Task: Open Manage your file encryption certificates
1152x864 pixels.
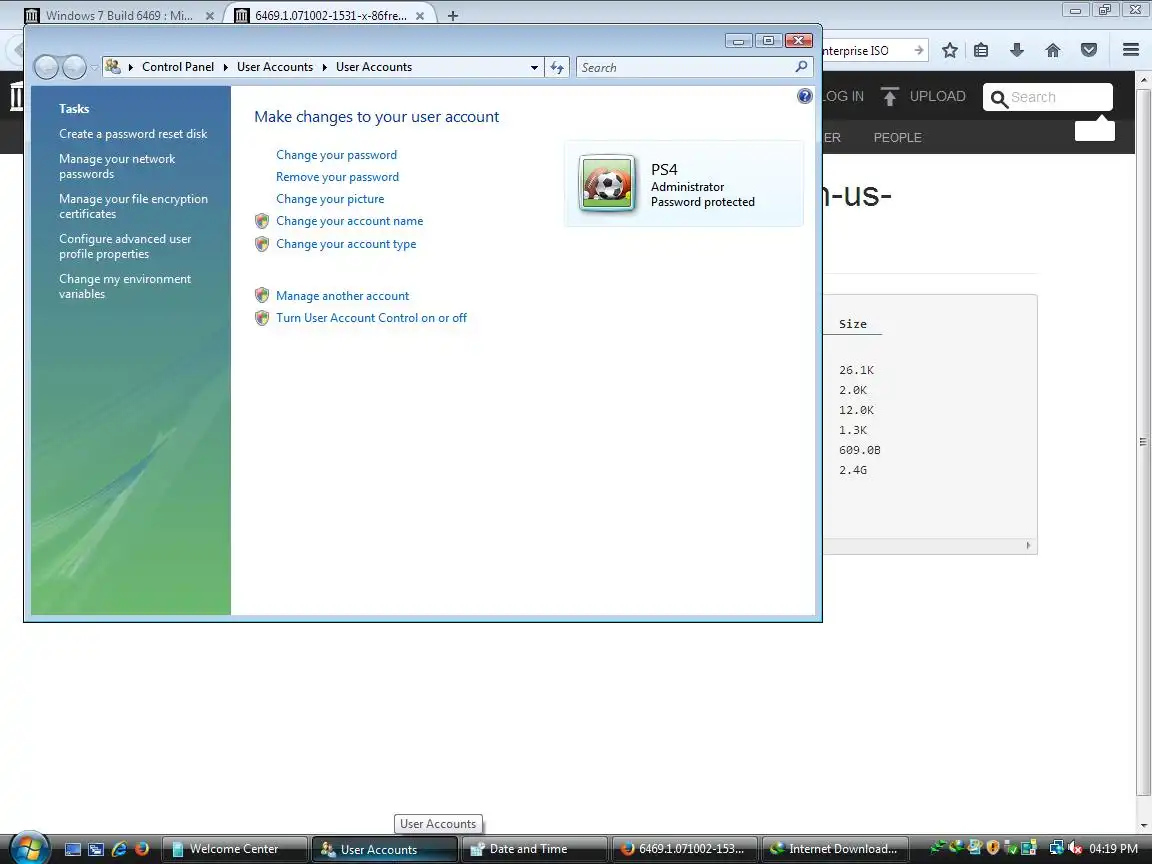Action: tap(133, 206)
